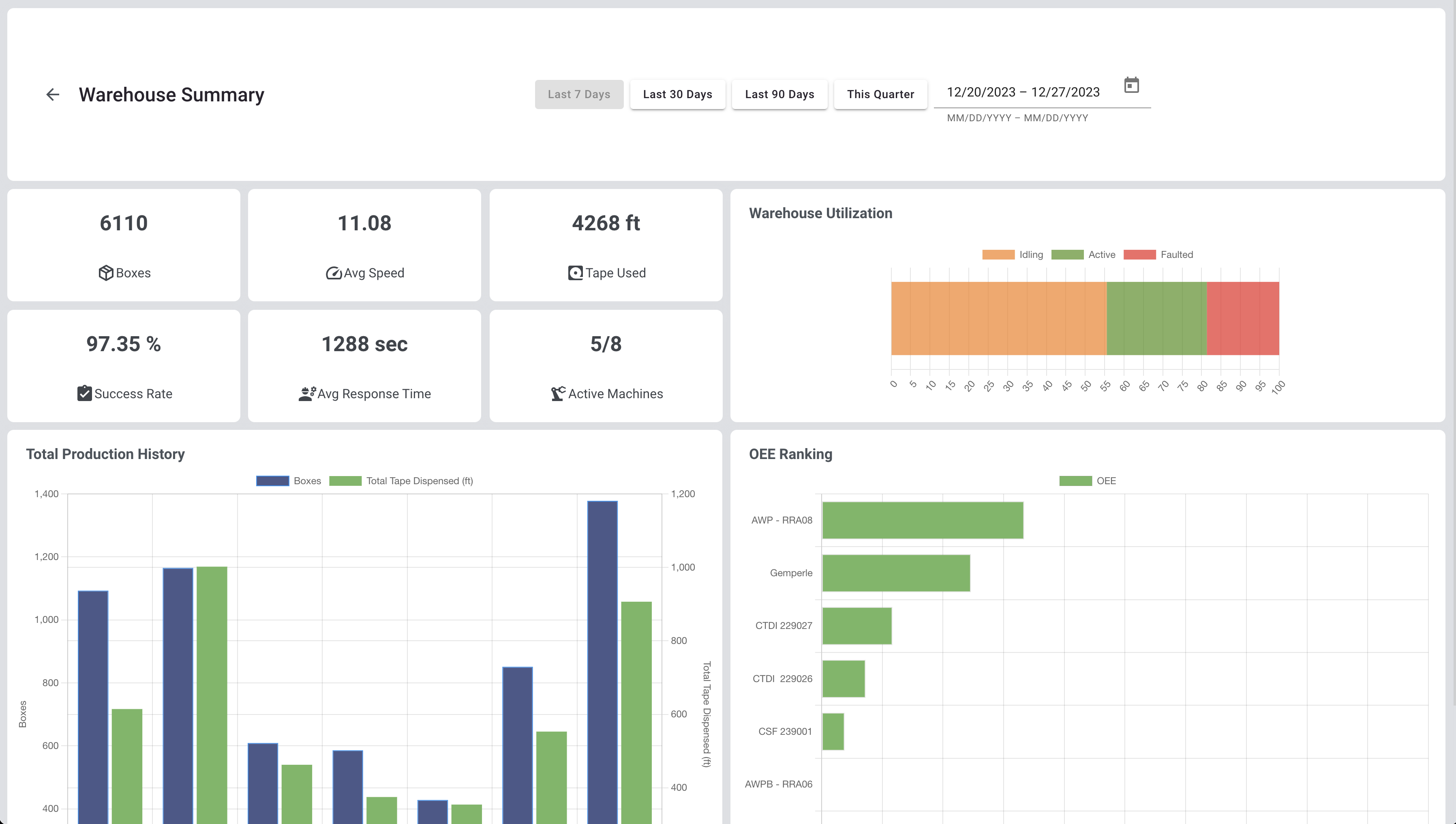The height and width of the screenshot is (824, 1456).
Task: Click the back arrow icon
Action: tap(53, 94)
